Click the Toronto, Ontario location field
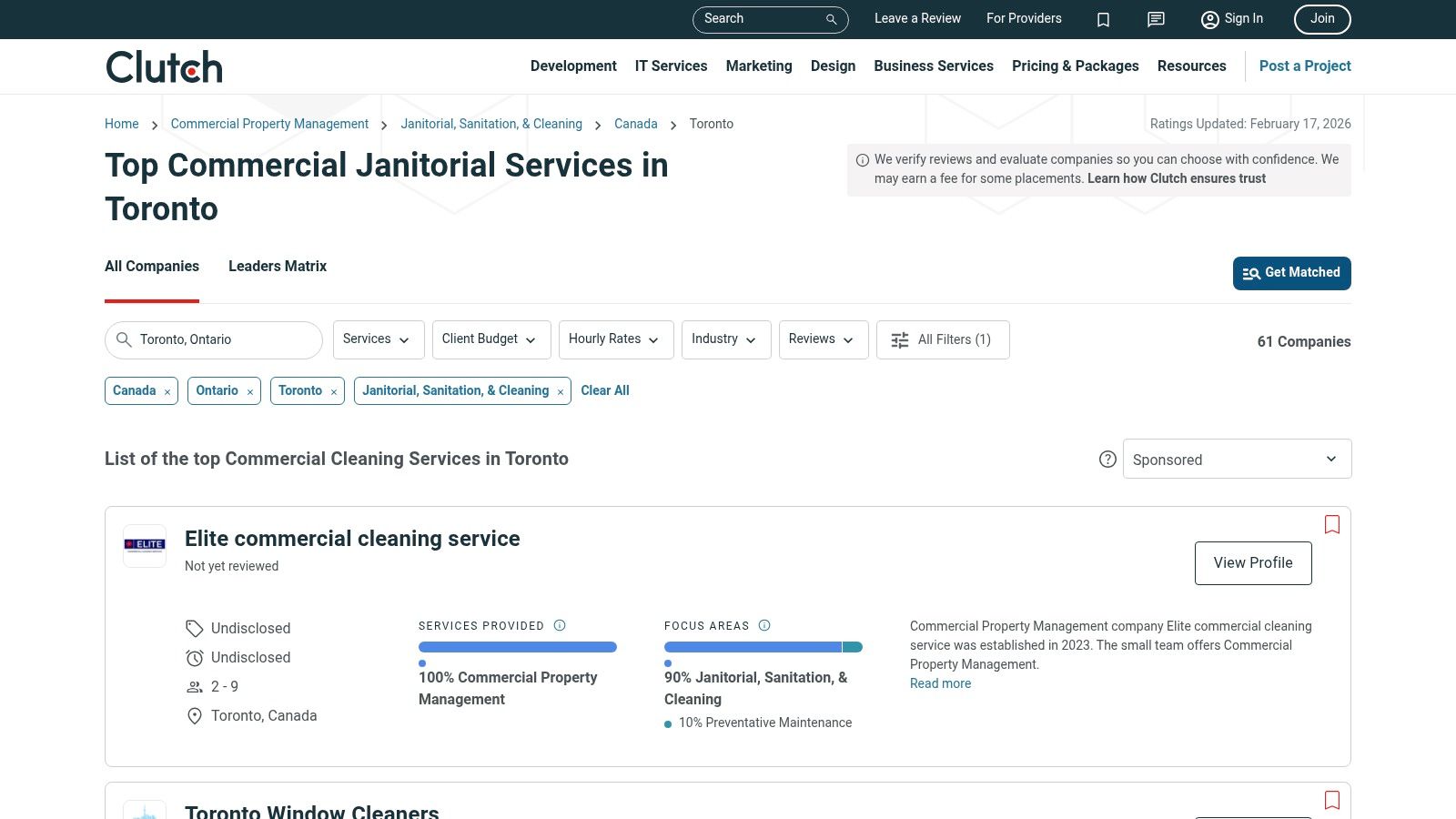Image resolution: width=1456 pixels, height=819 pixels. [214, 339]
